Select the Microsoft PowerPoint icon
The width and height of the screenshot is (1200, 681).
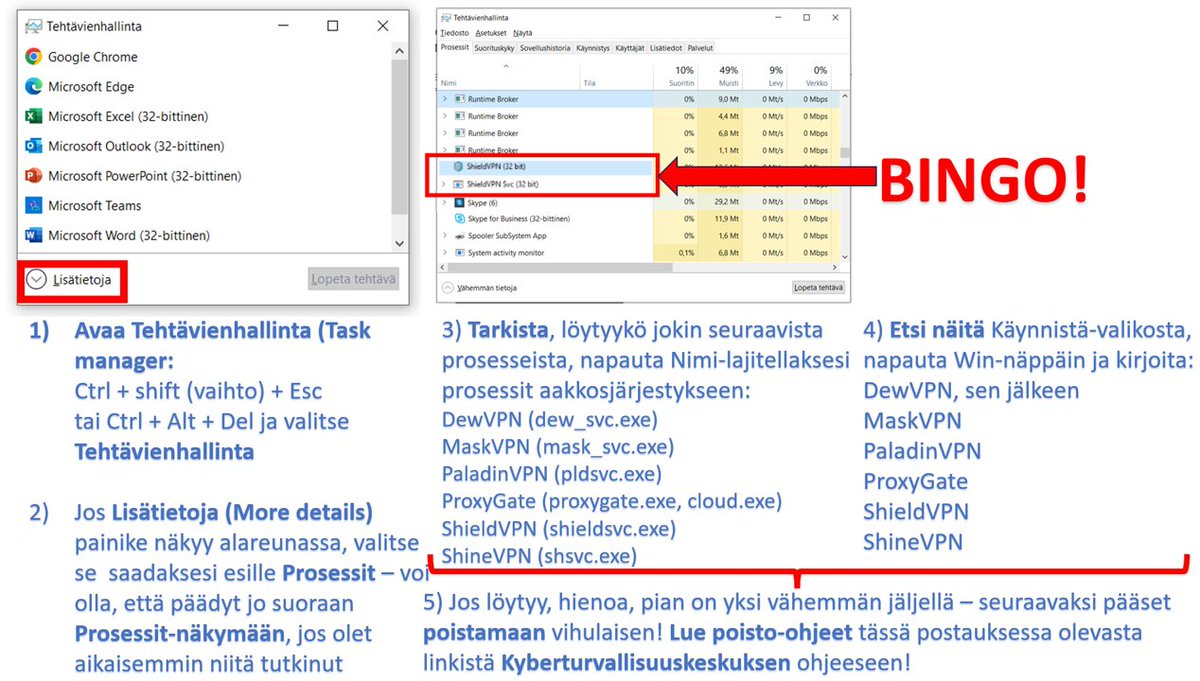click(33, 176)
